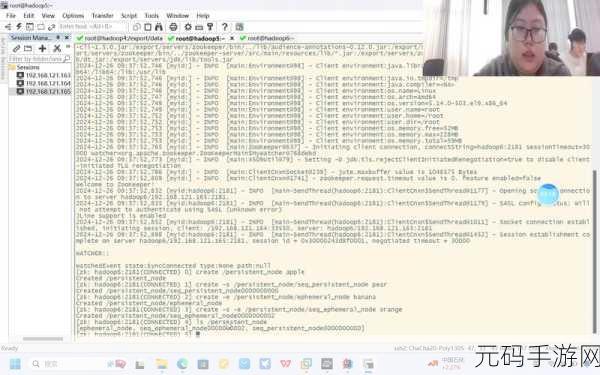Close the Session Manager panel
This screenshot has width=600, height=375.
tap(67, 38)
